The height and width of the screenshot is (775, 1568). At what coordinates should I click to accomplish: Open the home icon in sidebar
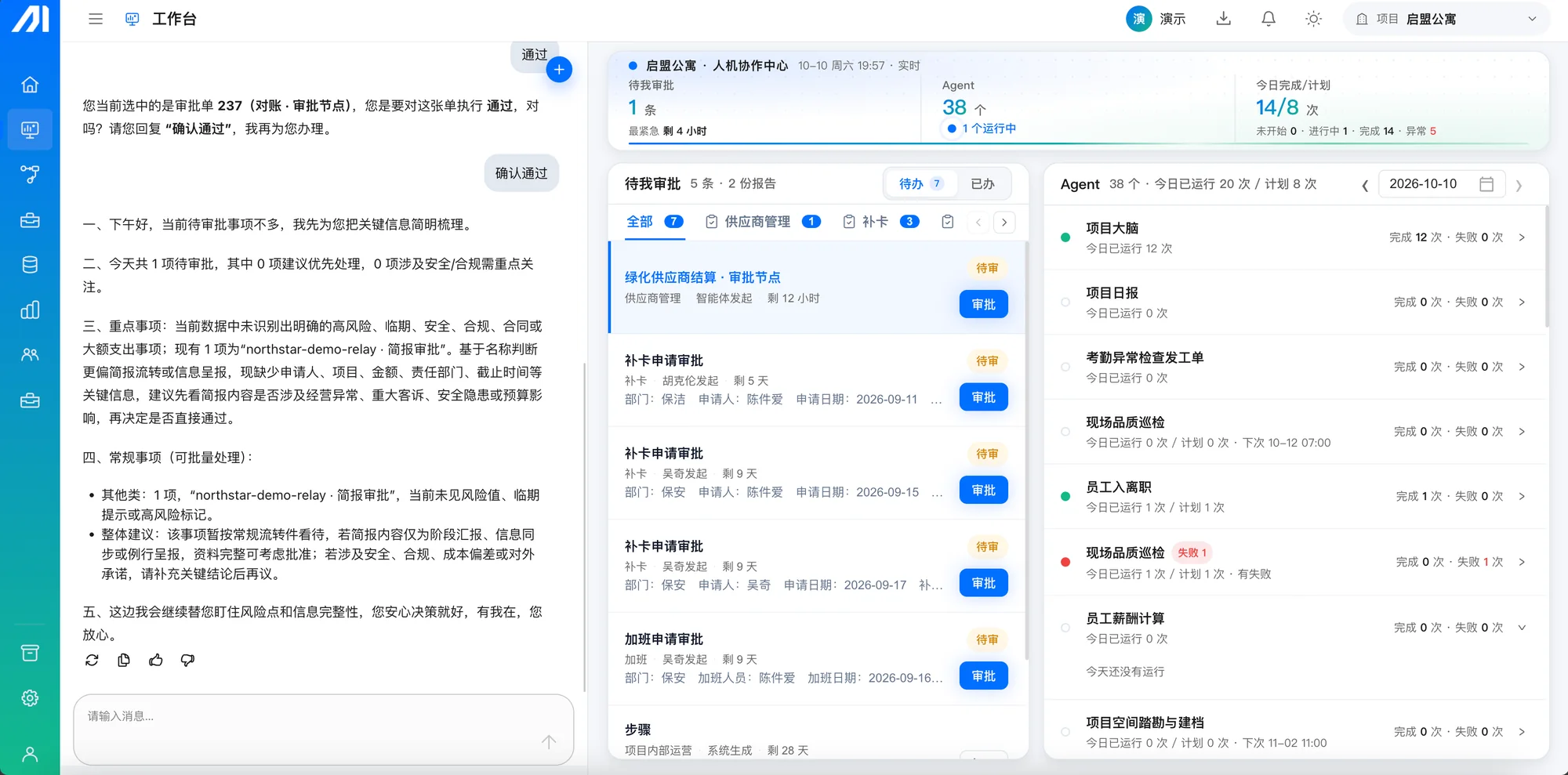tap(30, 85)
